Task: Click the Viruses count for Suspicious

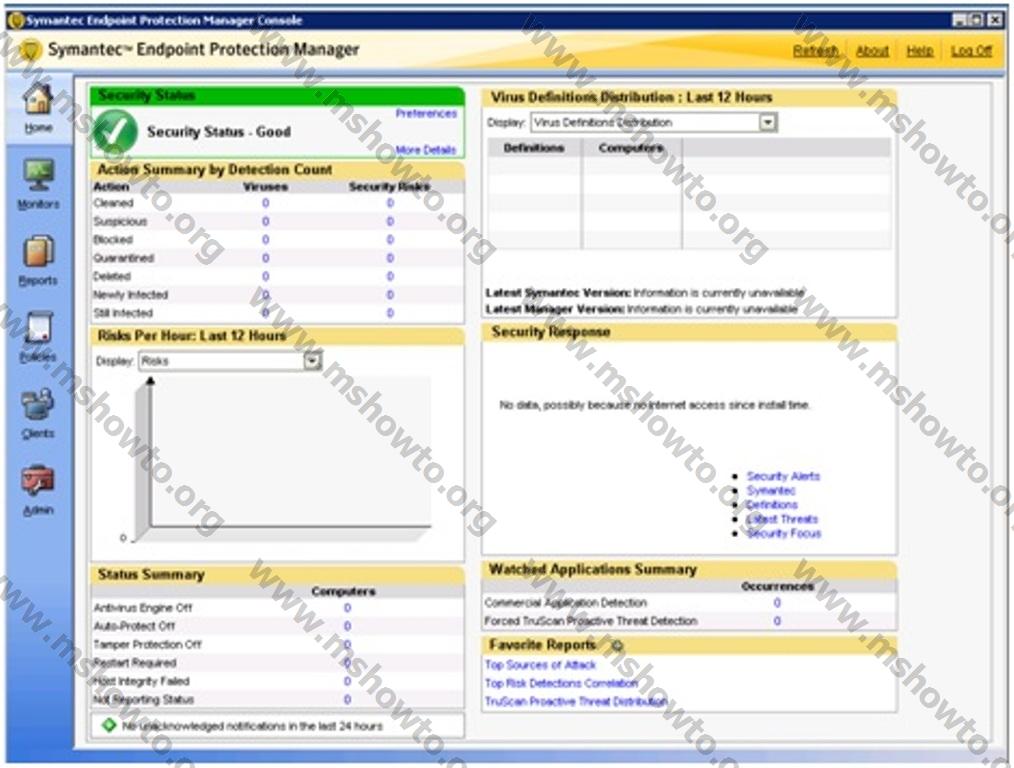Action: (265, 222)
